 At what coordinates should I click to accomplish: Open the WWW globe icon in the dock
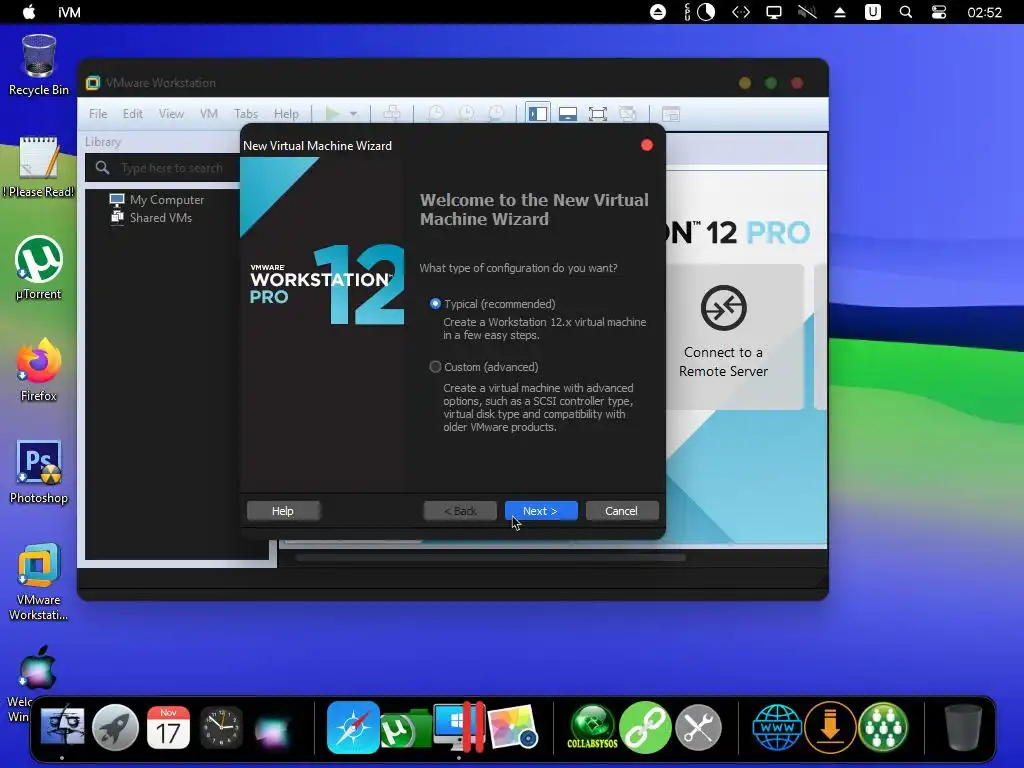777,727
